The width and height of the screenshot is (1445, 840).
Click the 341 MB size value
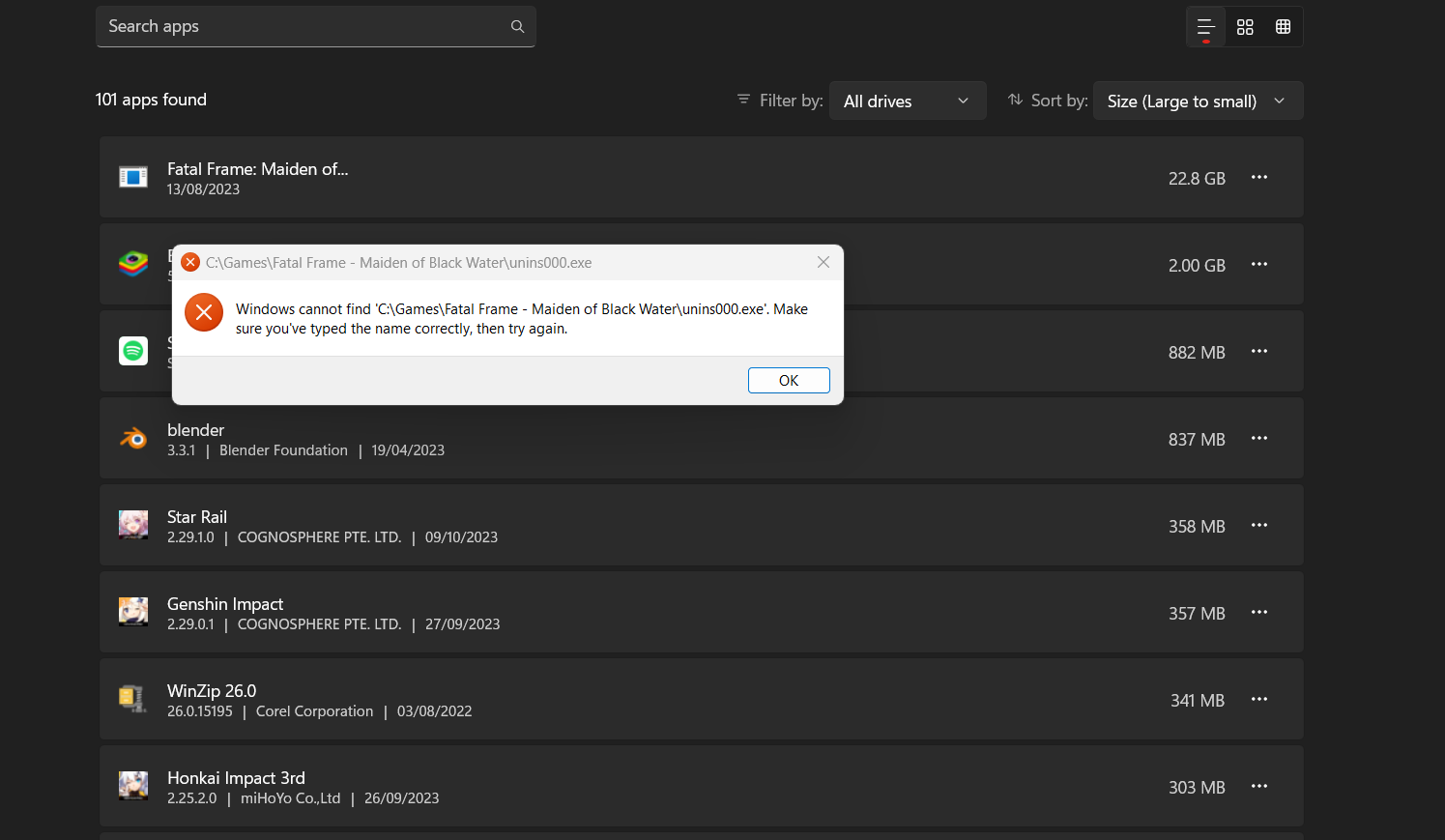[x=1198, y=701]
